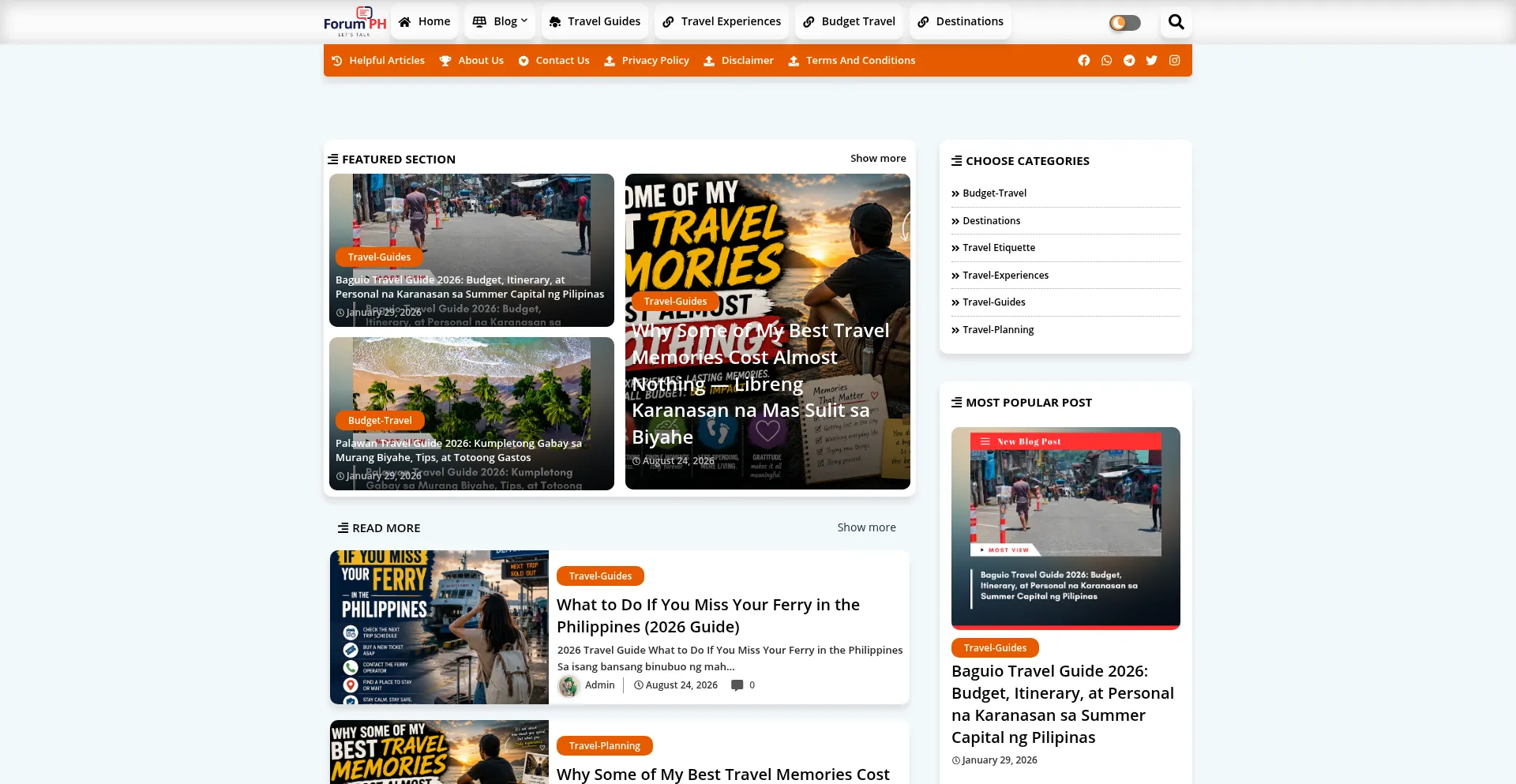Image resolution: width=1516 pixels, height=784 pixels.
Task: Click the Travel-Guides badge above ferry post title
Action: (600, 576)
